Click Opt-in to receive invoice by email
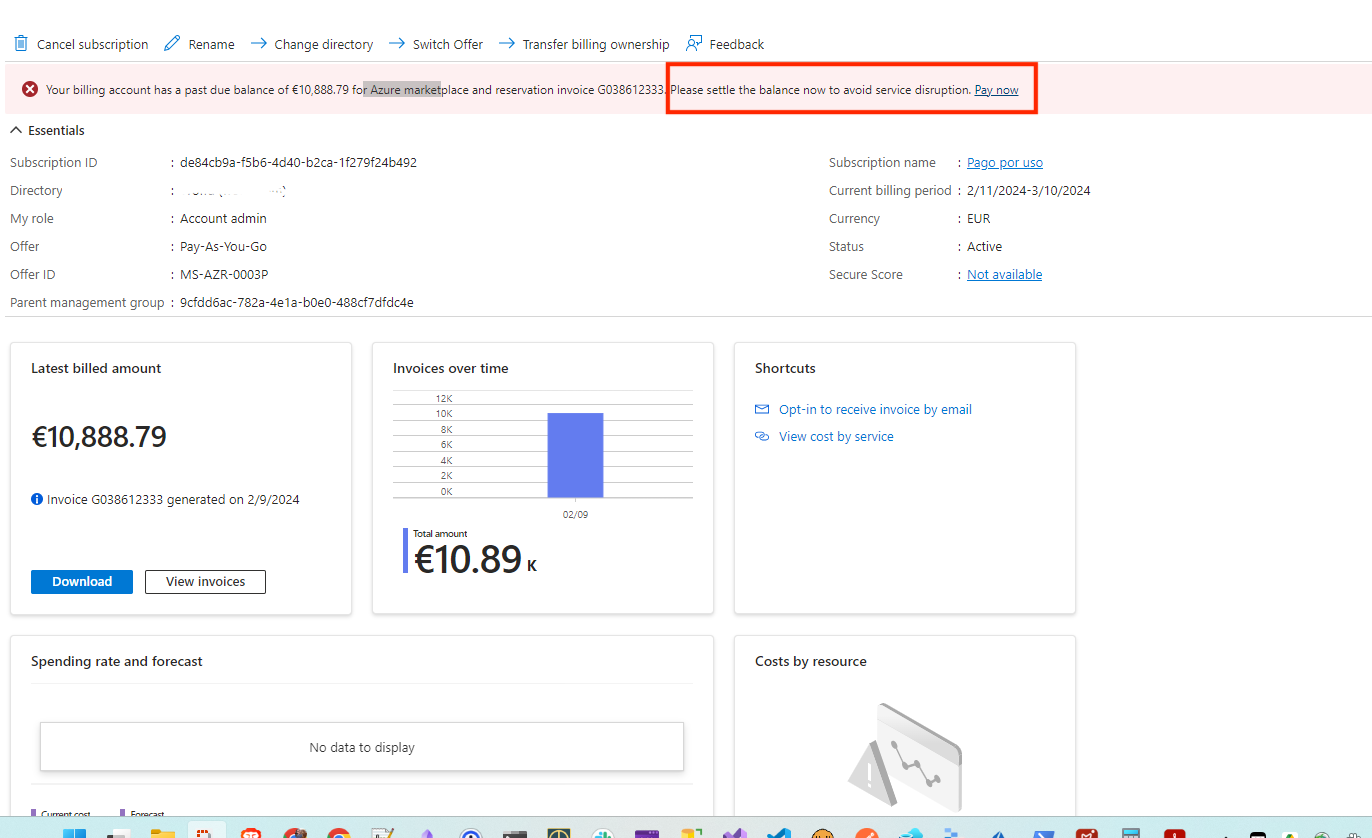The image size is (1372, 838). 875,409
